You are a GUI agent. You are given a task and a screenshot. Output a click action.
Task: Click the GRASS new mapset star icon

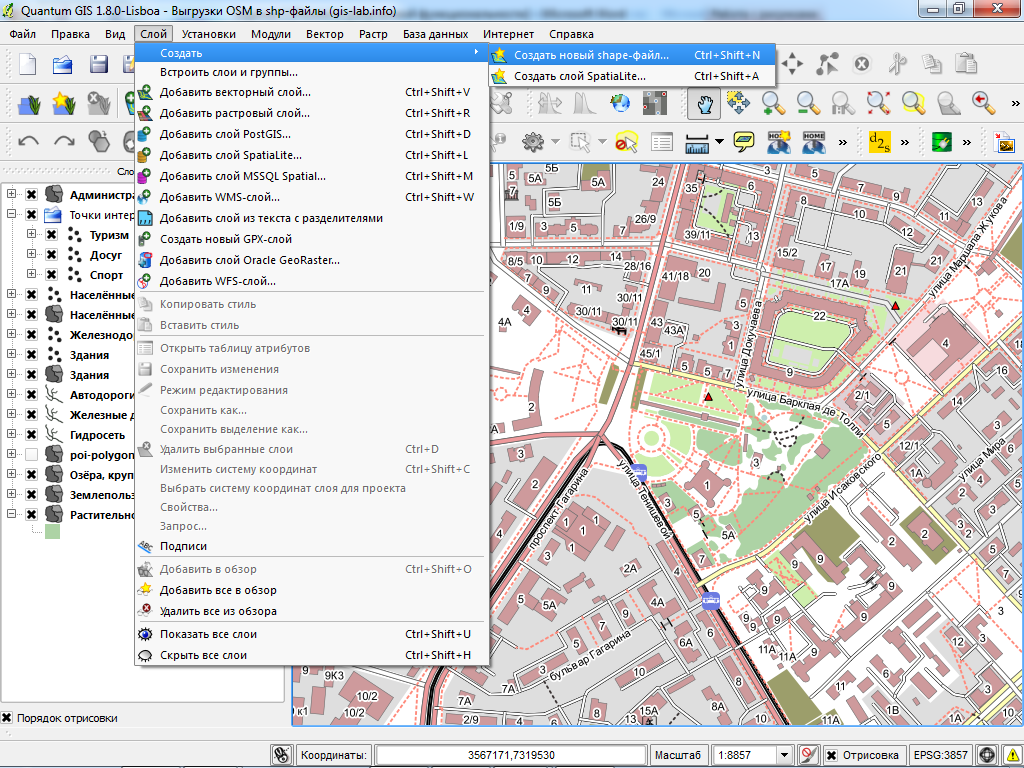tap(63, 103)
